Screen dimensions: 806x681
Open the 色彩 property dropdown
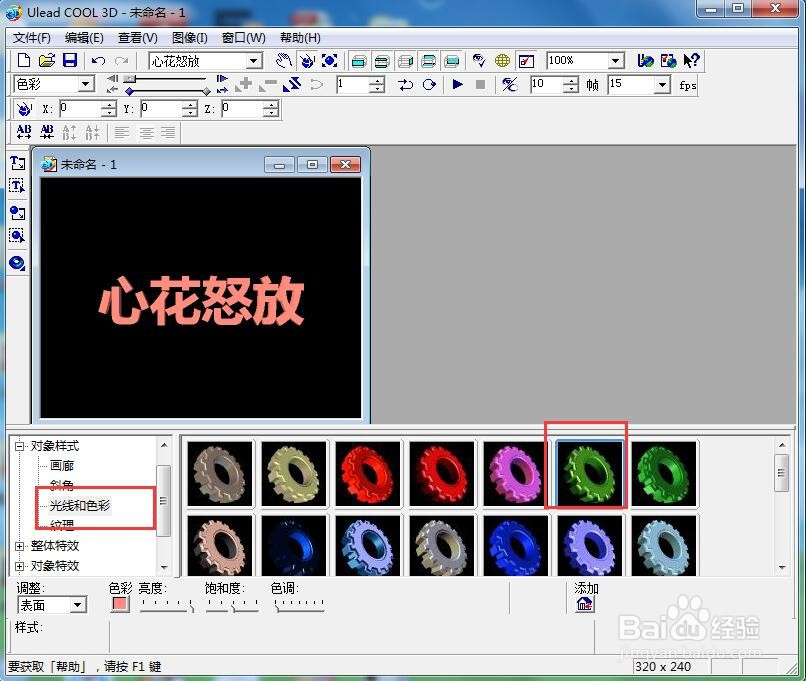86,84
